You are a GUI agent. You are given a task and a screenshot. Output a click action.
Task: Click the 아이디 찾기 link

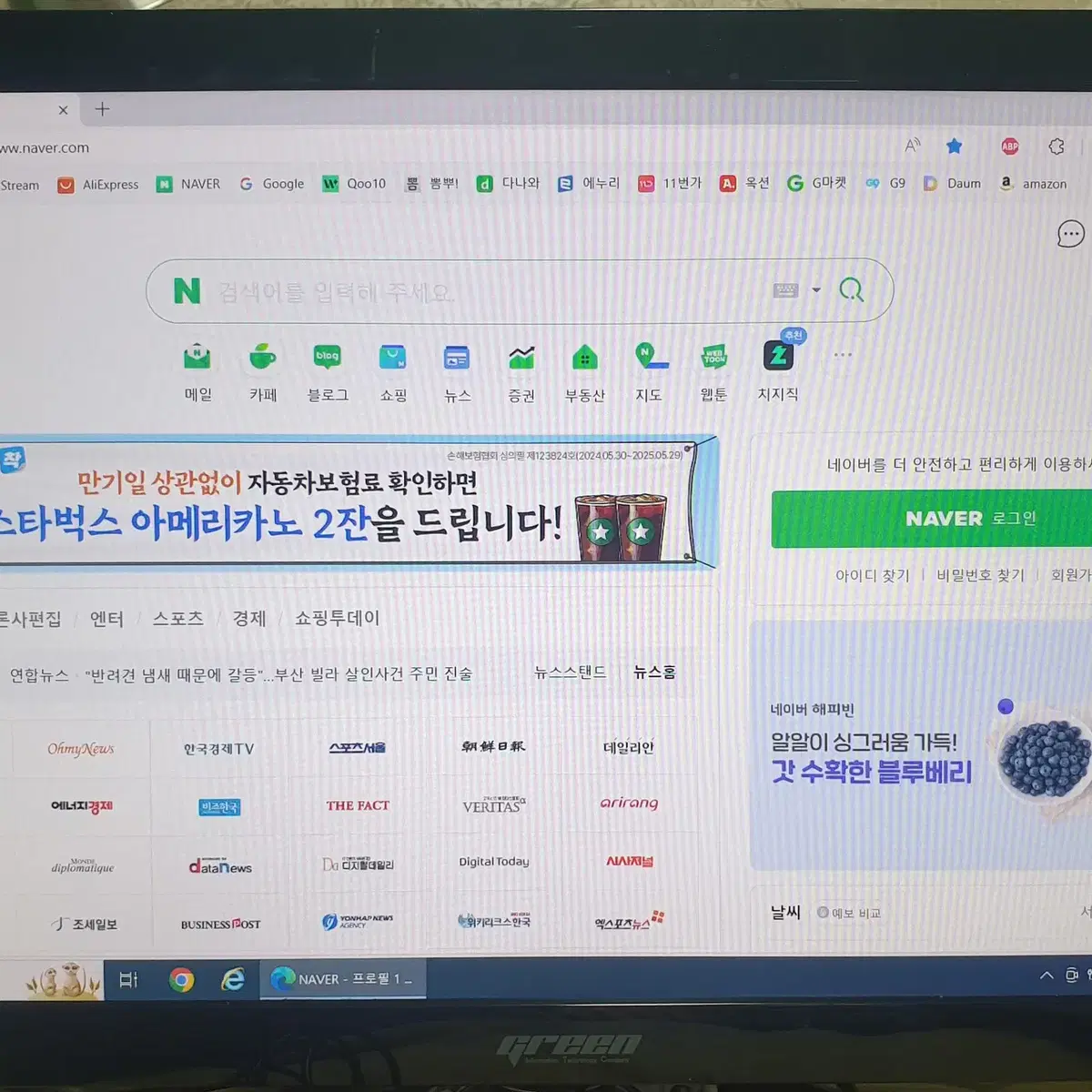click(x=873, y=575)
